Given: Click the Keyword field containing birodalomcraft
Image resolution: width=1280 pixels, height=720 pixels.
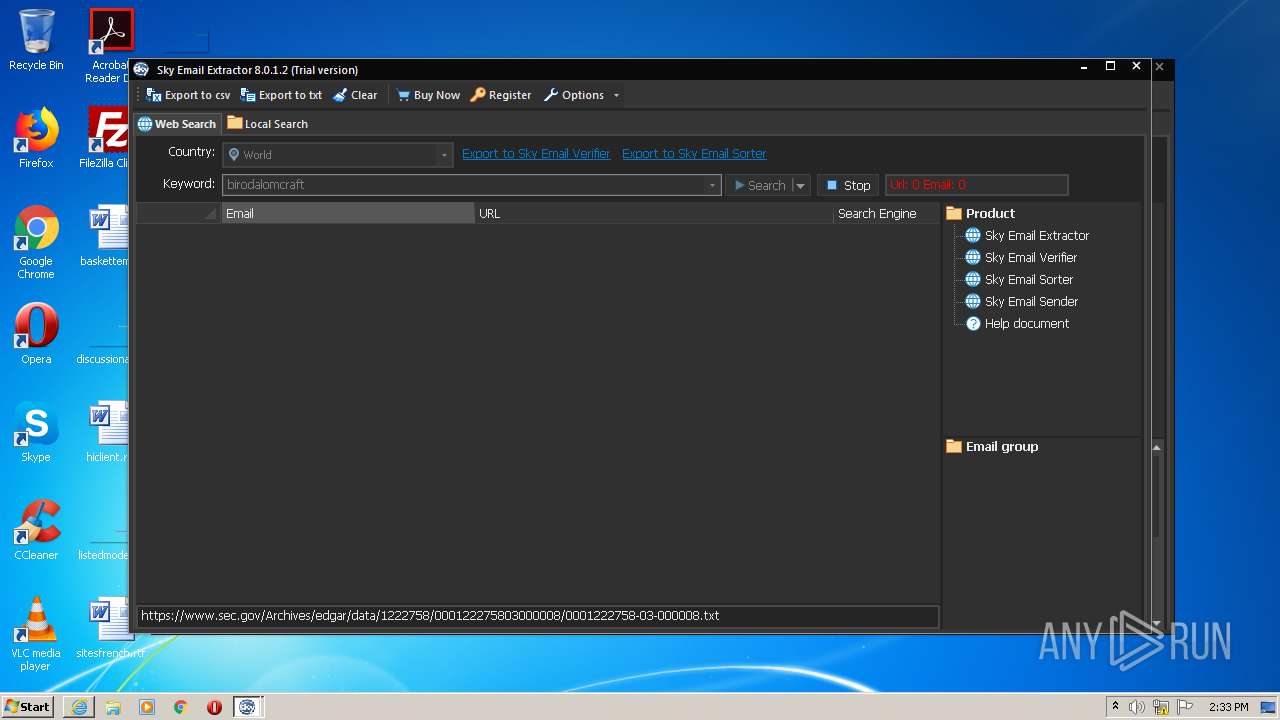Looking at the screenshot, I should 464,185.
